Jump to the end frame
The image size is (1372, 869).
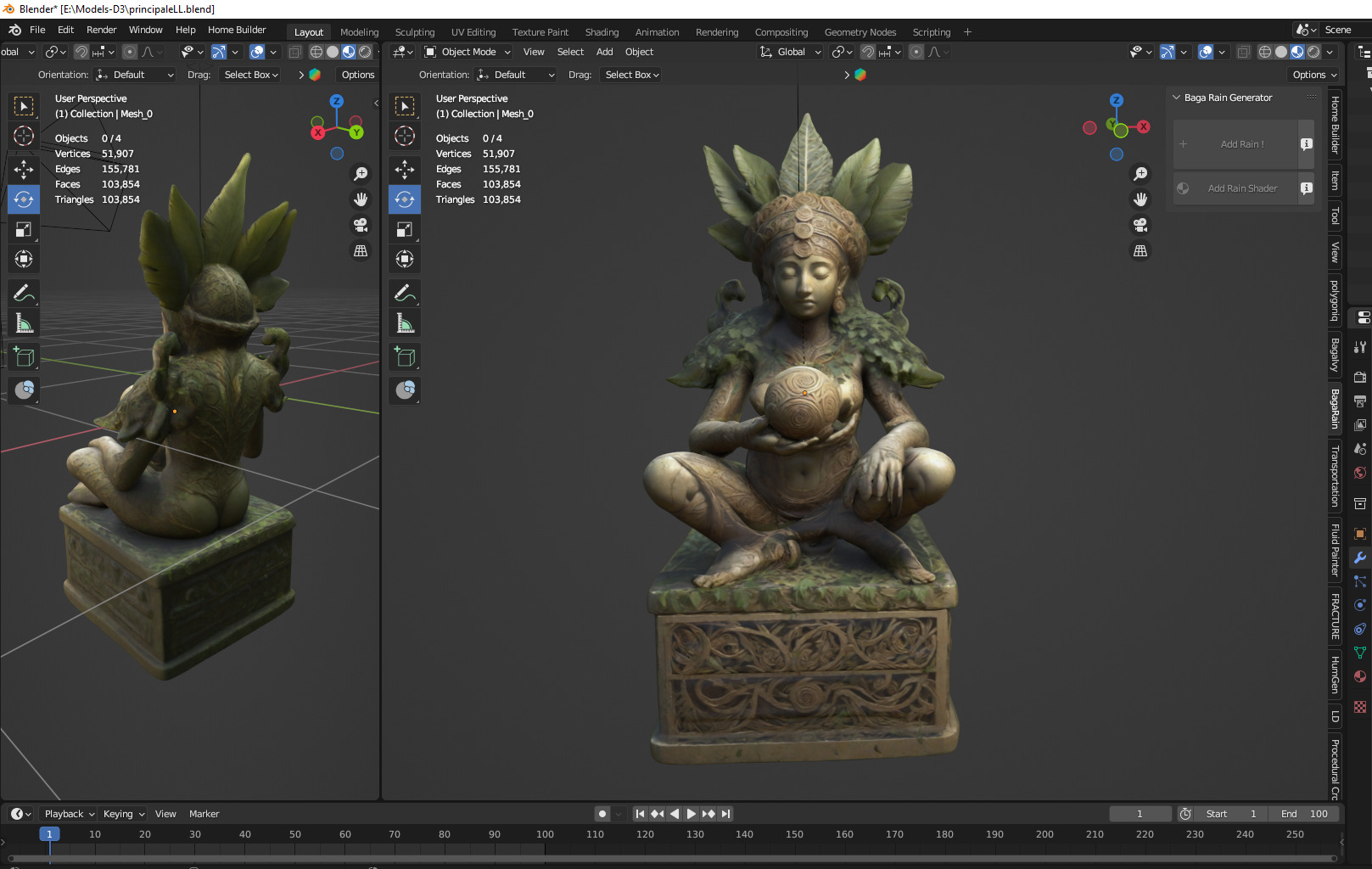pos(725,814)
